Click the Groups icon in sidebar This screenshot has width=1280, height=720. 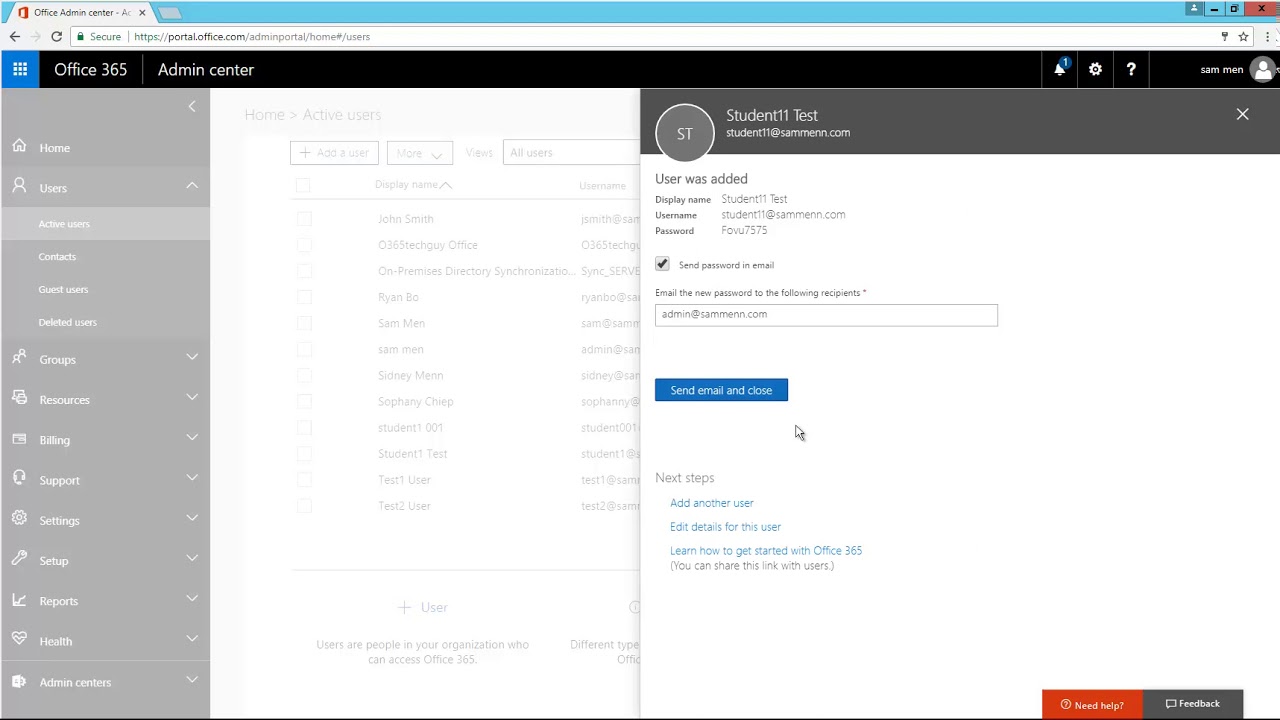(x=20, y=358)
